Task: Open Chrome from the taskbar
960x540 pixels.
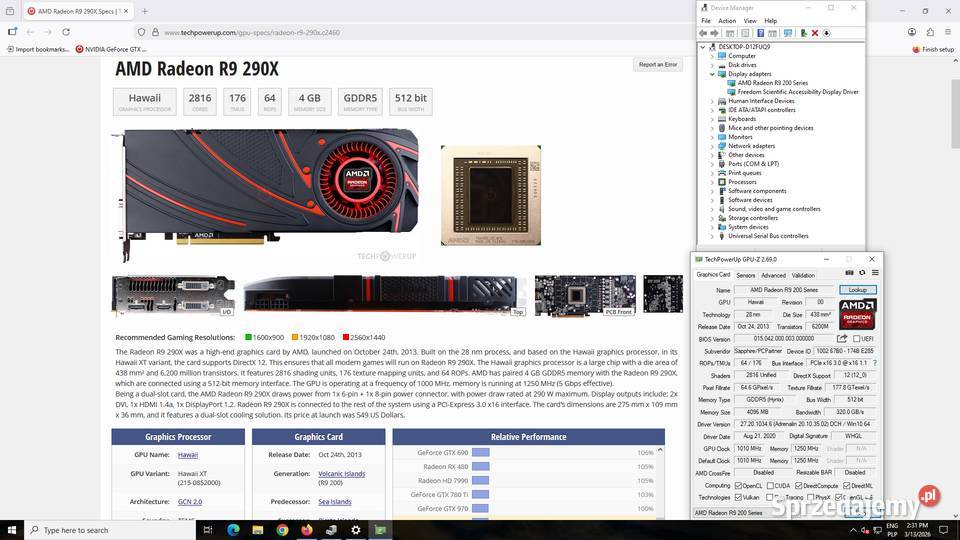Action: 282,530
